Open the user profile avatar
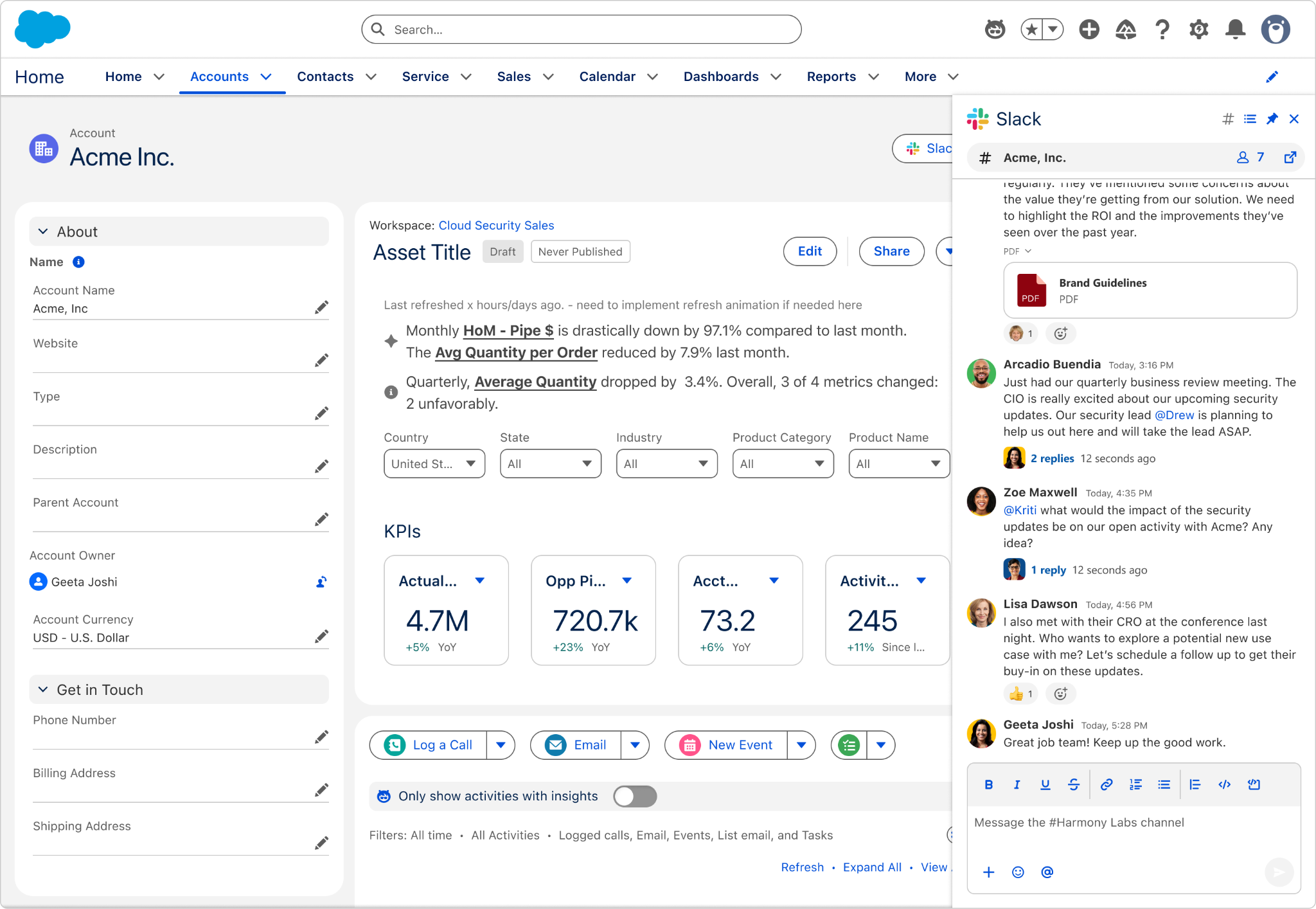The height and width of the screenshot is (909, 1316). 1276,30
